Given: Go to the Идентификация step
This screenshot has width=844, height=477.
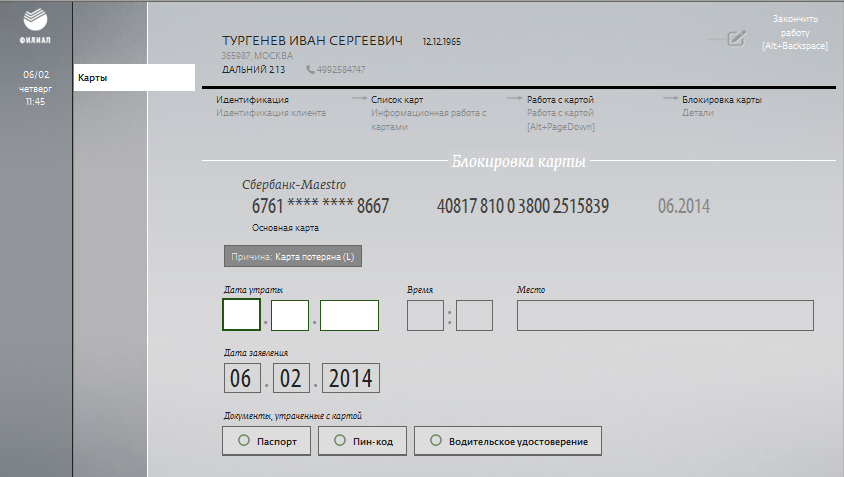Looking at the screenshot, I should coord(252,100).
